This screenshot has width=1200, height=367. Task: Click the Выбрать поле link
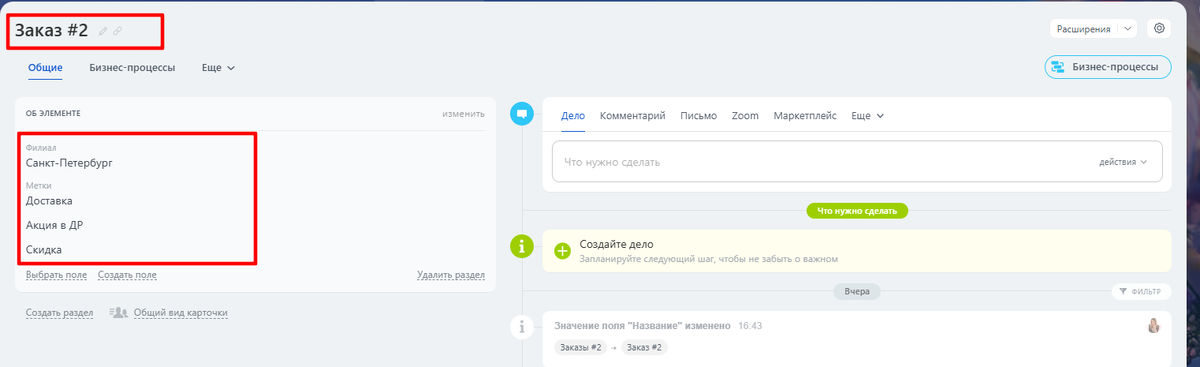coord(56,275)
